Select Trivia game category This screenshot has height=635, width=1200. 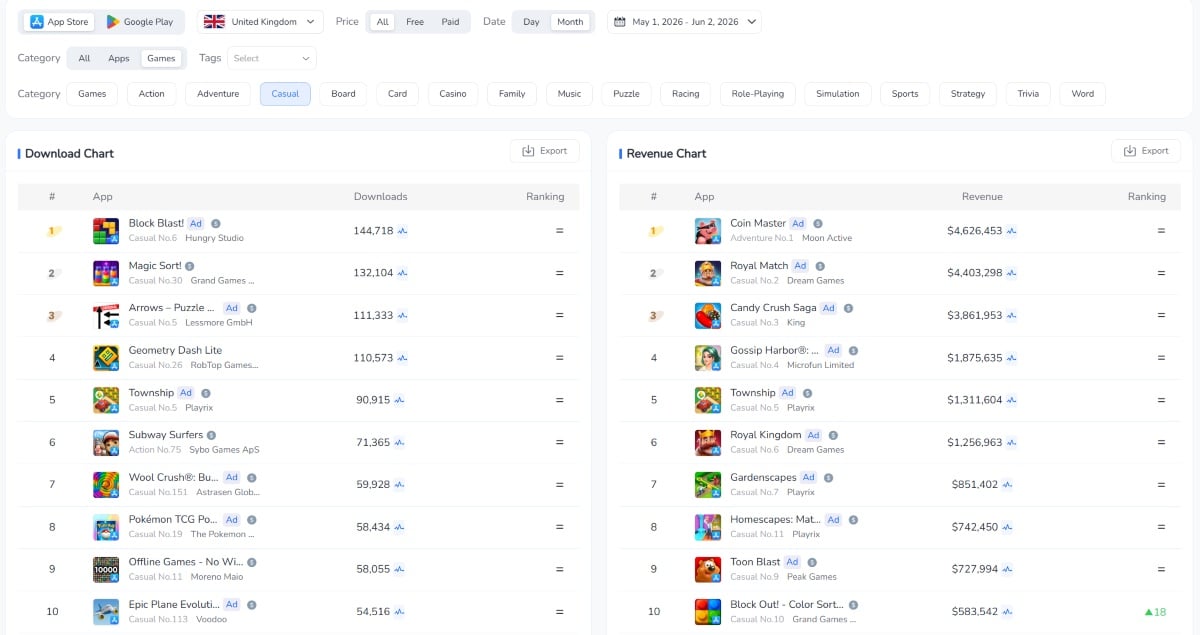[1028, 94]
